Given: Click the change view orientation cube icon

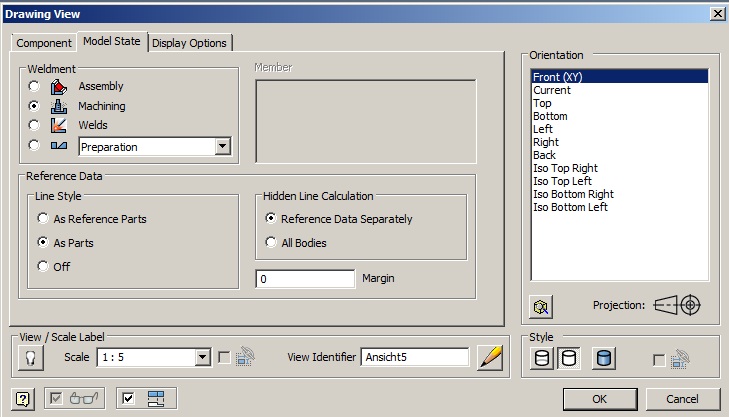Looking at the screenshot, I should (x=541, y=306).
